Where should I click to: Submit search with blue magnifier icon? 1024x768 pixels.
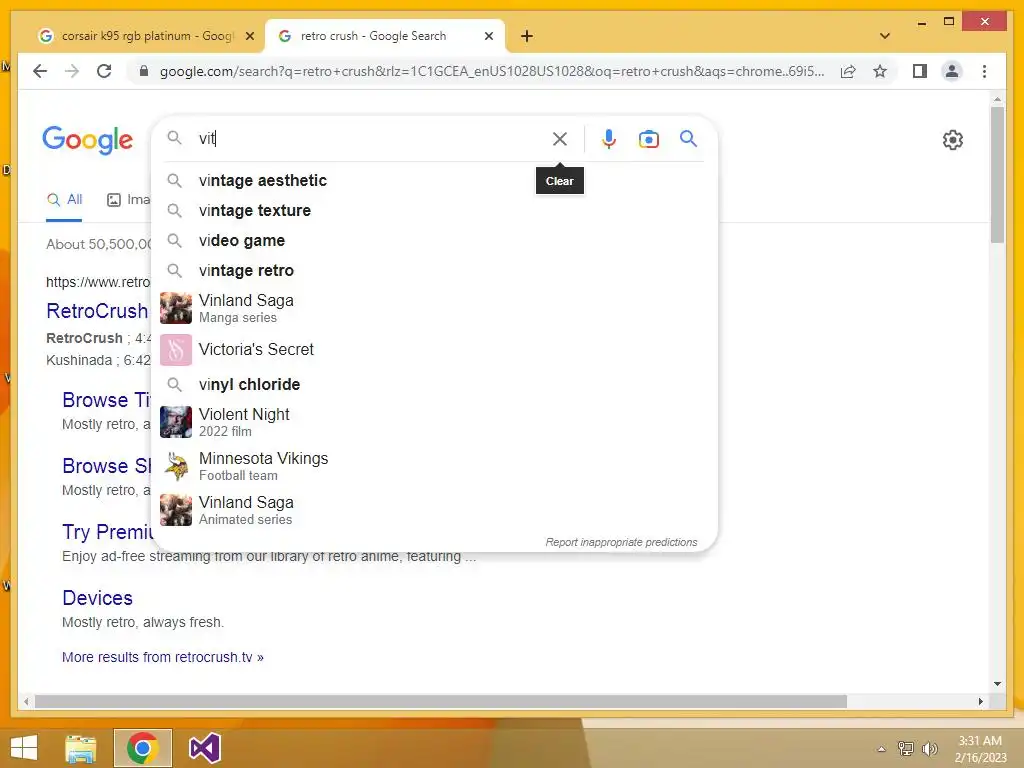pyautogui.click(x=688, y=138)
